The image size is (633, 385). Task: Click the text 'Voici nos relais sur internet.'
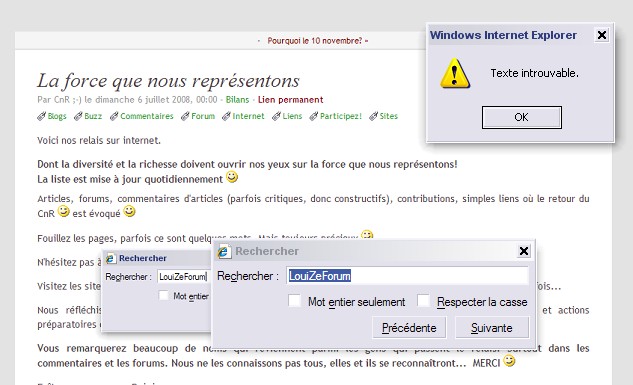tap(99, 140)
